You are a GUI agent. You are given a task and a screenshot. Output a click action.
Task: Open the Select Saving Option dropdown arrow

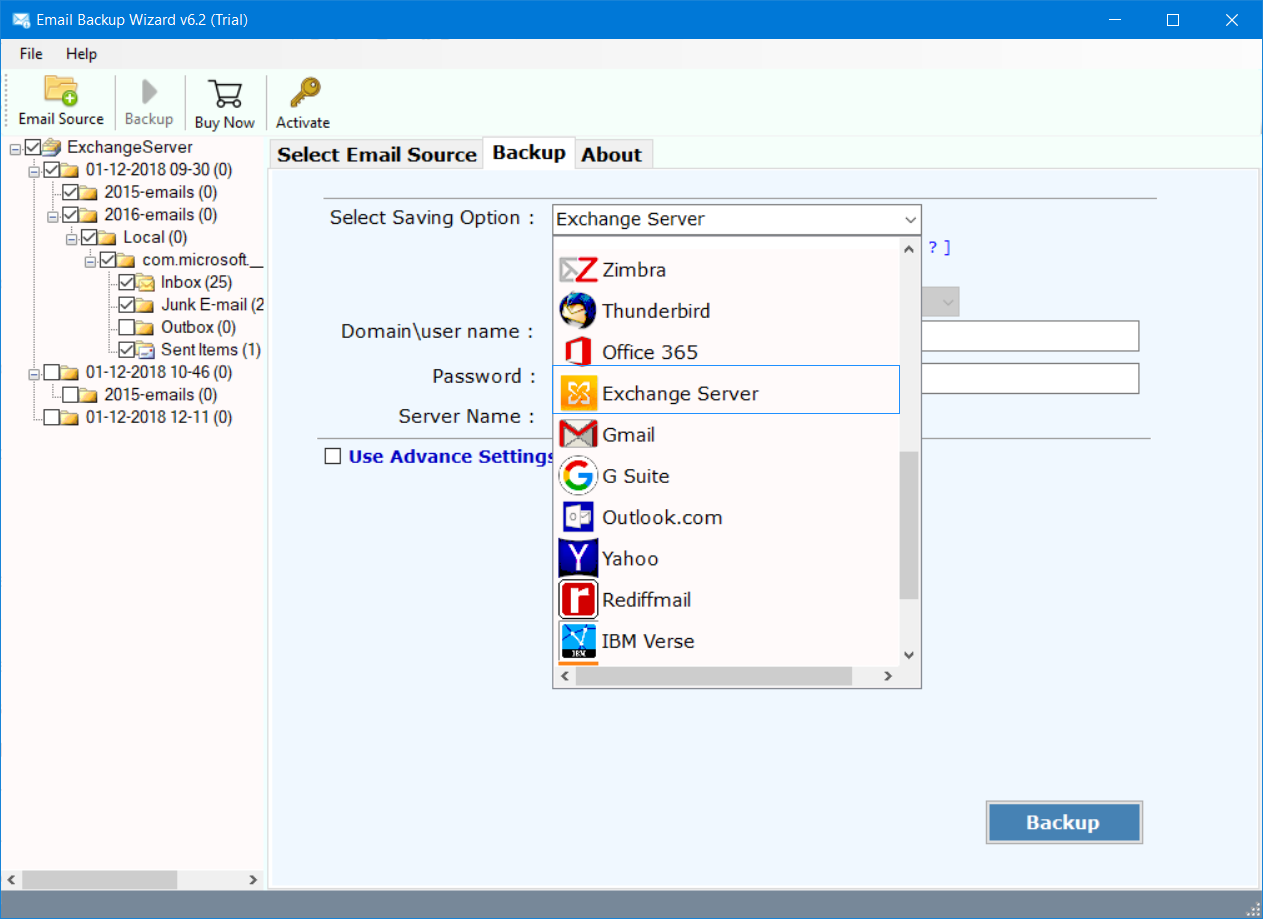[909, 220]
